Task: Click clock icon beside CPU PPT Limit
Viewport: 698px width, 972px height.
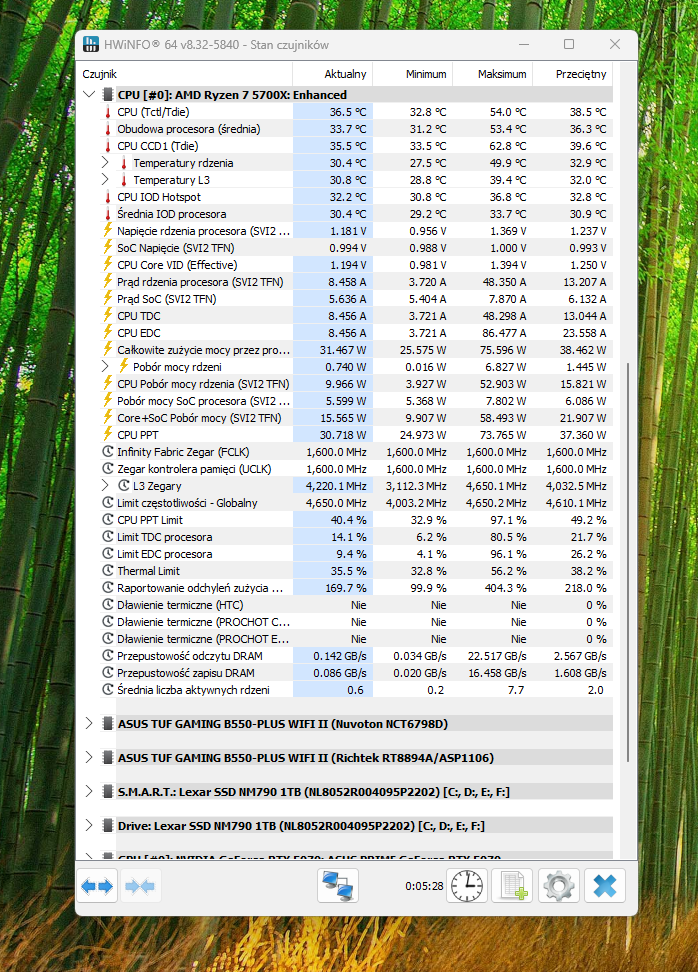Action: click(x=108, y=519)
